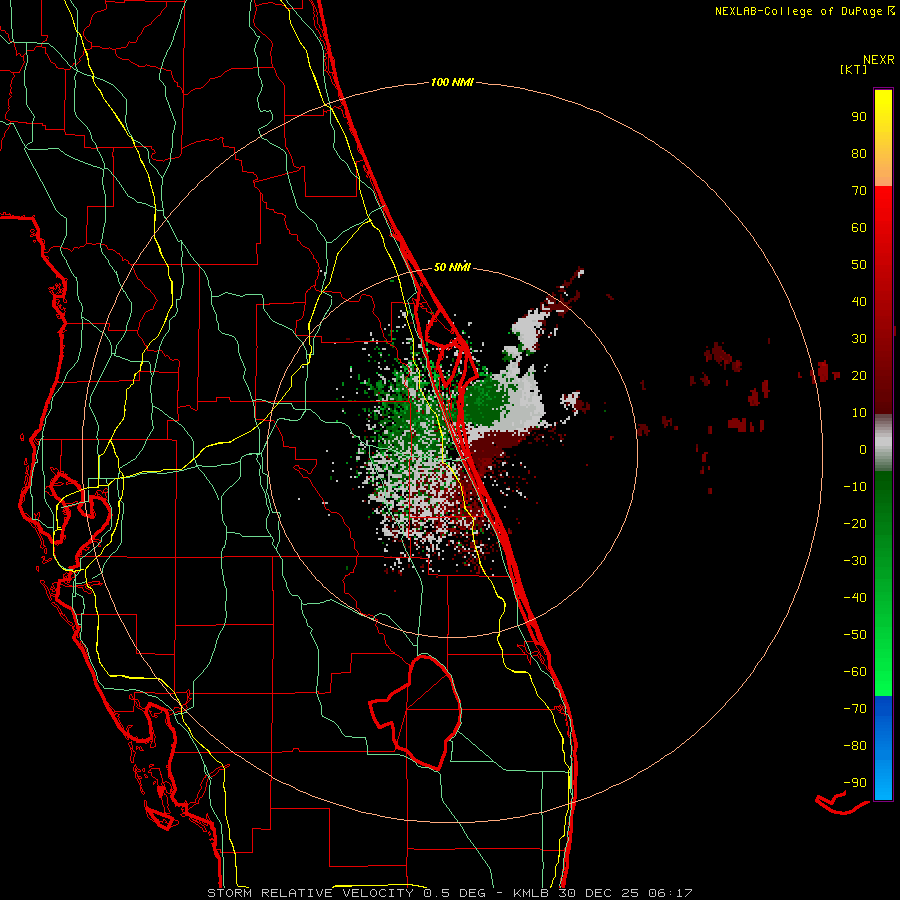Select the KMLB radar site identifier
The height and width of the screenshot is (900, 900).
(x=530, y=893)
